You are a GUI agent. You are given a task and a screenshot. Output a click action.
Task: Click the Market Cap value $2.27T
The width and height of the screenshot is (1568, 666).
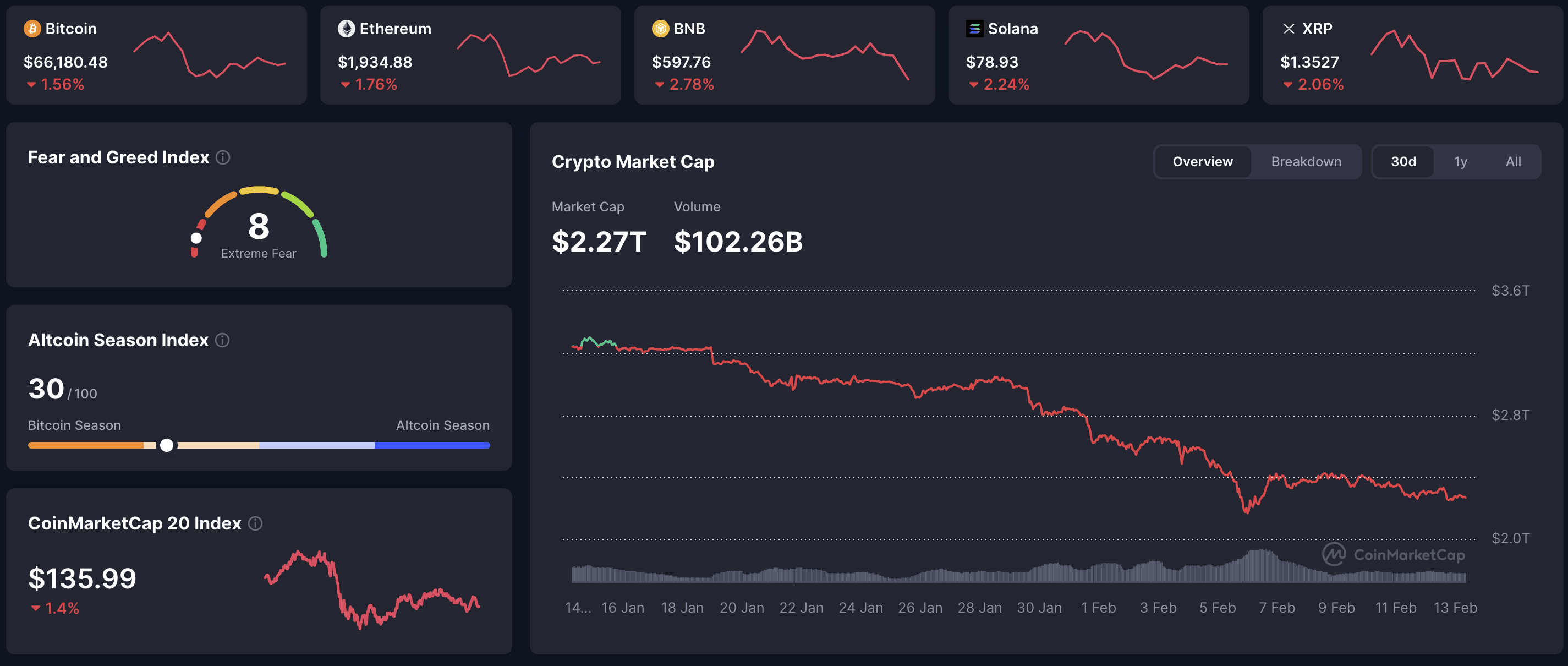coord(599,241)
